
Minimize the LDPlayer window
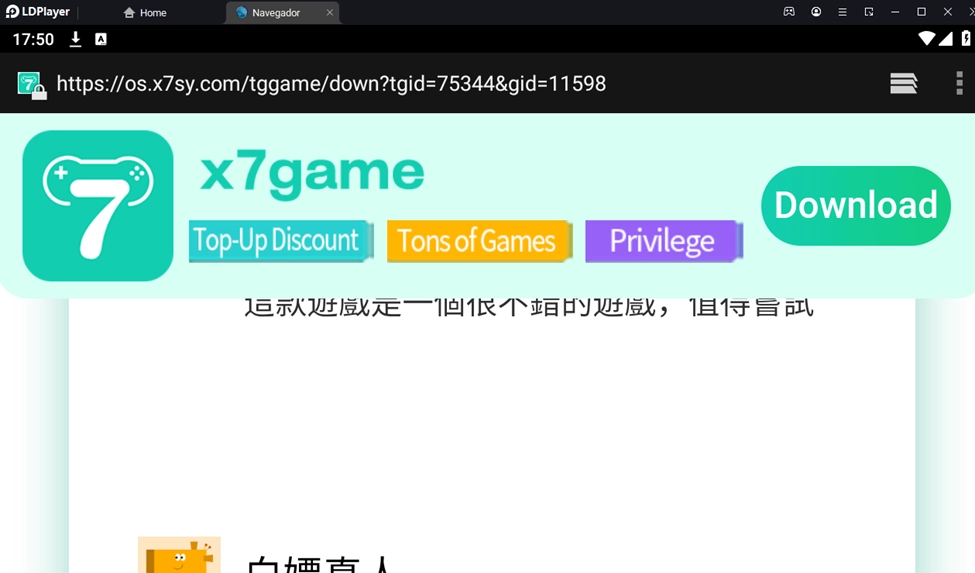[x=895, y=12]
